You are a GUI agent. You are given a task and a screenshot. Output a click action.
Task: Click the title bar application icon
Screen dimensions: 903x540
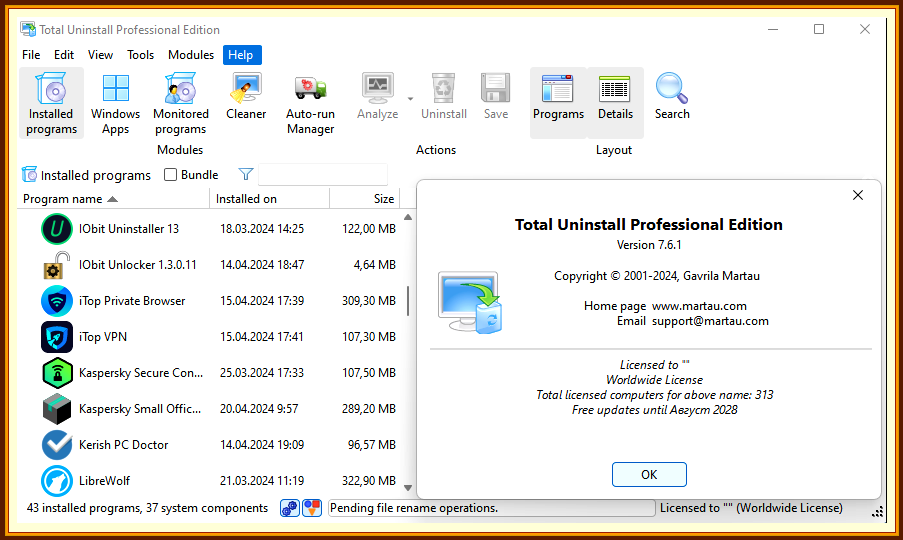[28, 29]
